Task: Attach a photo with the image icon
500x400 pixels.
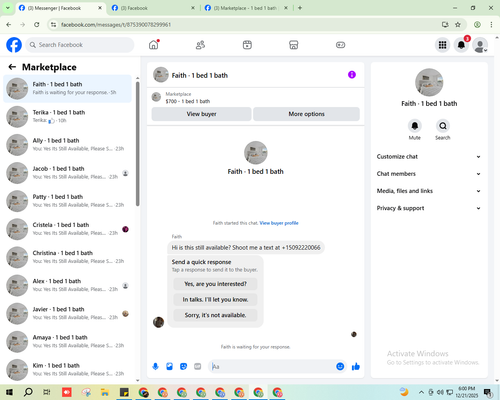Action: (x=169, y=367)
